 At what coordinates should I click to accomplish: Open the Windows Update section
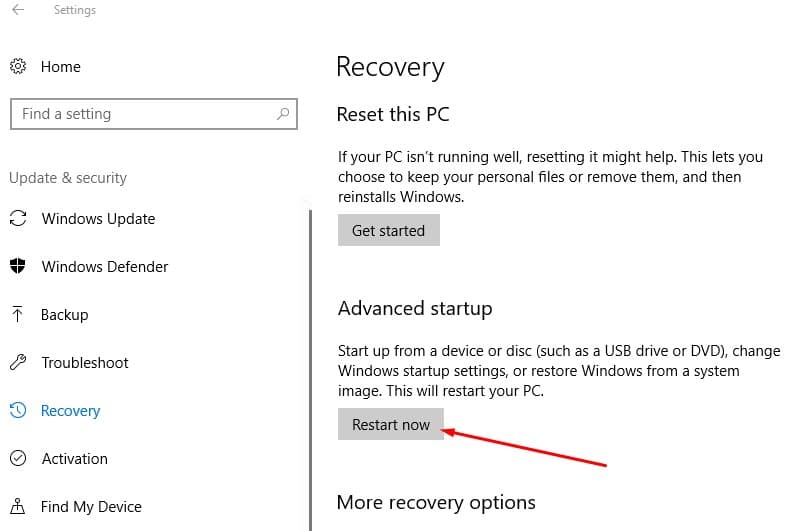(x=98, y=219)
